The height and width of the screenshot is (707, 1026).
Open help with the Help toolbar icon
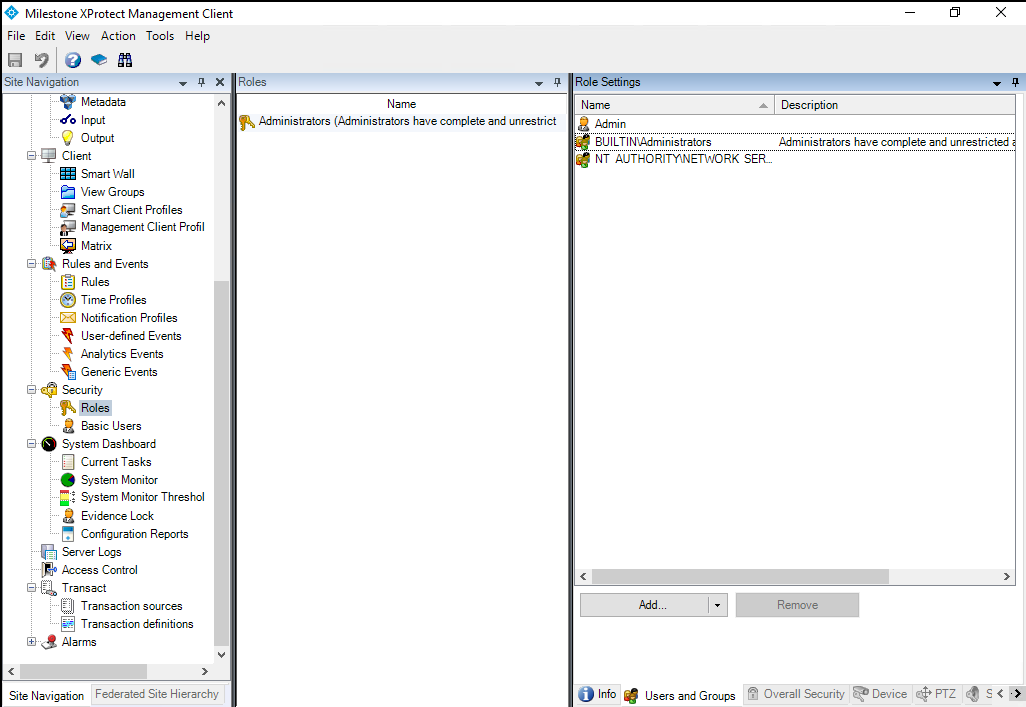(x=72, y=59)
